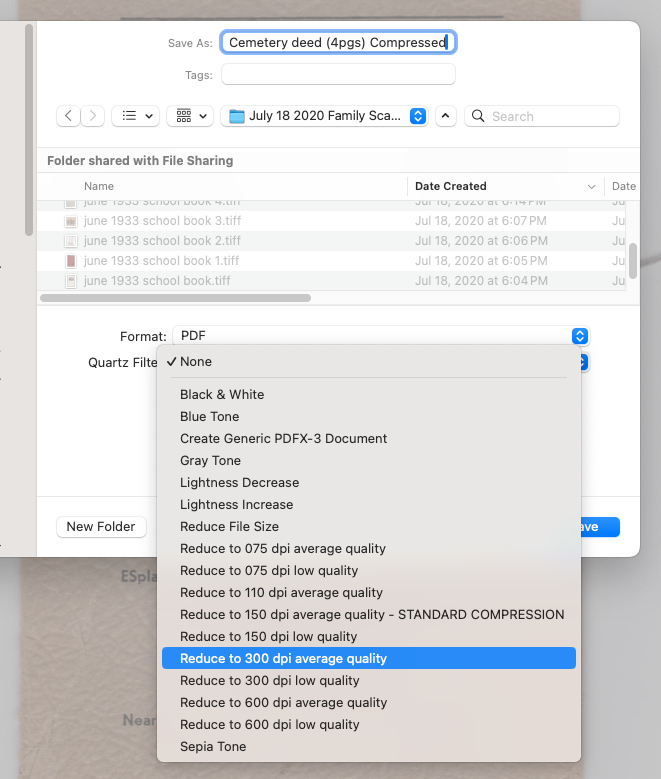Select the june 1933 school book 2.tiff icon

pos(71,241)
